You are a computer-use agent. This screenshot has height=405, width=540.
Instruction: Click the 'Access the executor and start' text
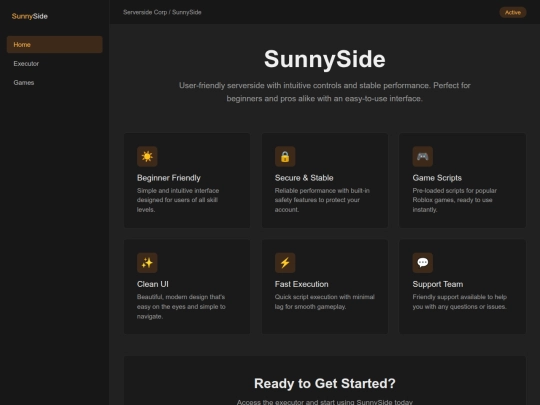coord(324,402)
